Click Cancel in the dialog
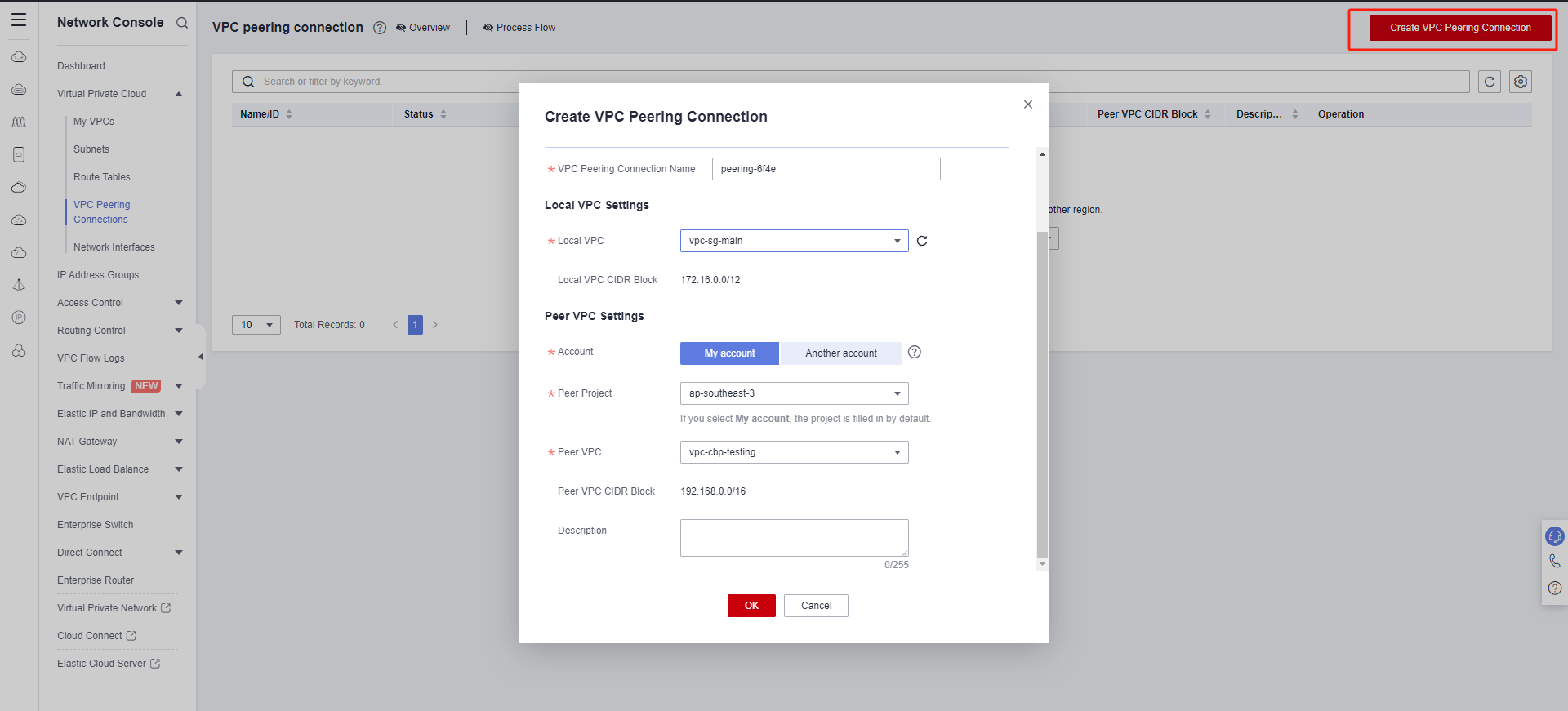This screenshot has height=711, width=1568. point(816,606)
